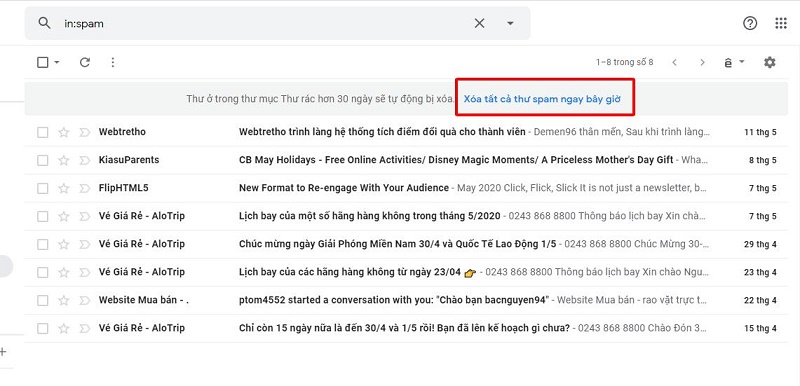Click the '22 thg 4' date
Image resolution: width=800 pixels, height=386 pixels.
(760, 301)
